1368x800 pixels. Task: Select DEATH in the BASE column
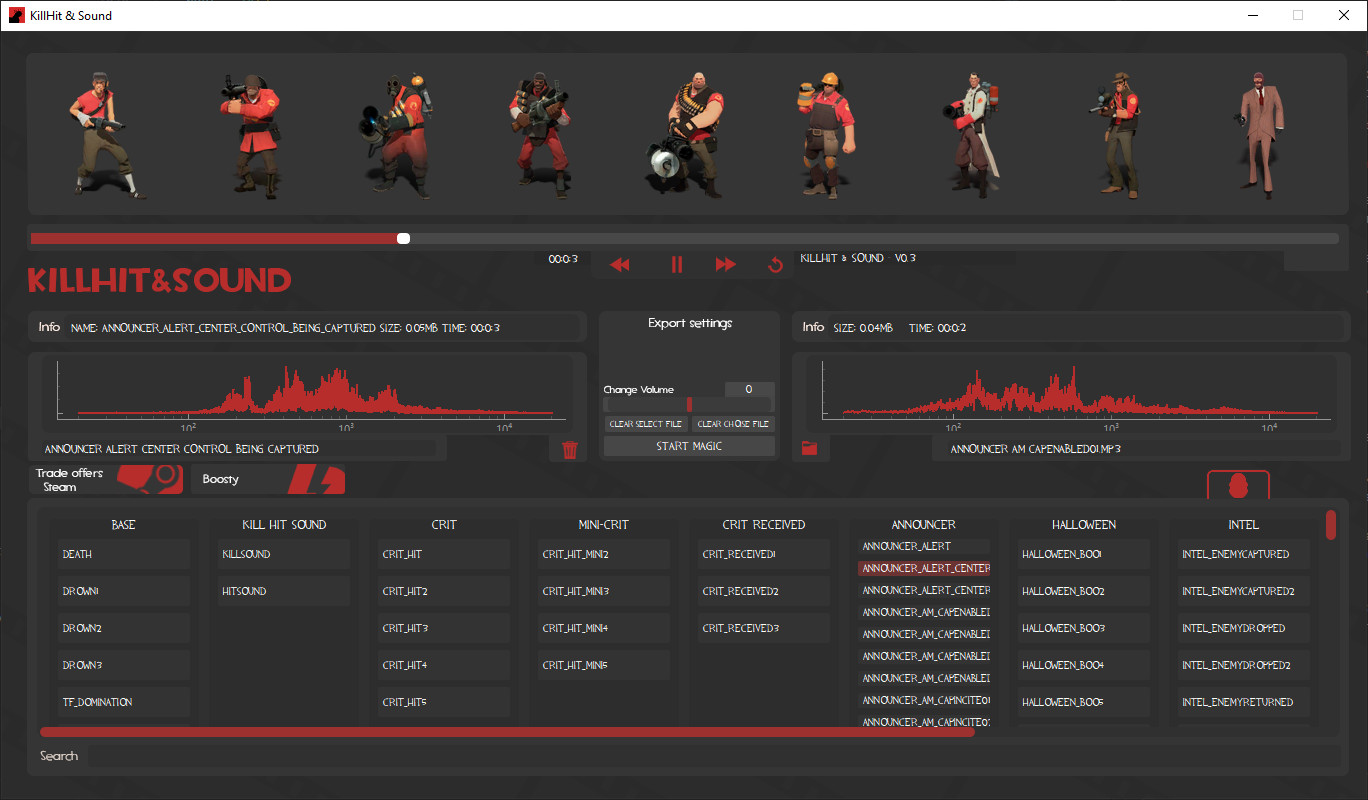point(123,553)
